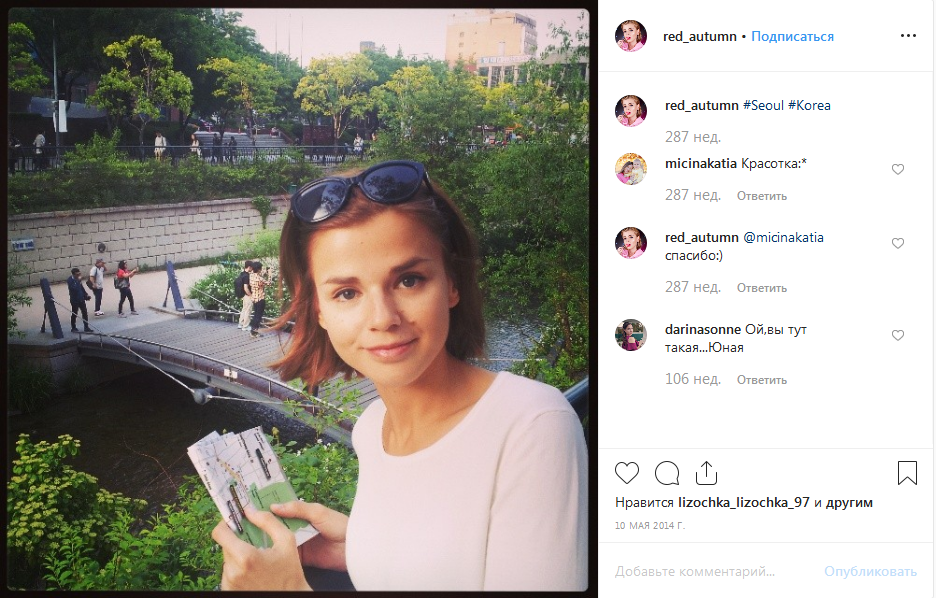Share the post via the share icon
The height and width of the screenshot is (598, 936).
706,473
